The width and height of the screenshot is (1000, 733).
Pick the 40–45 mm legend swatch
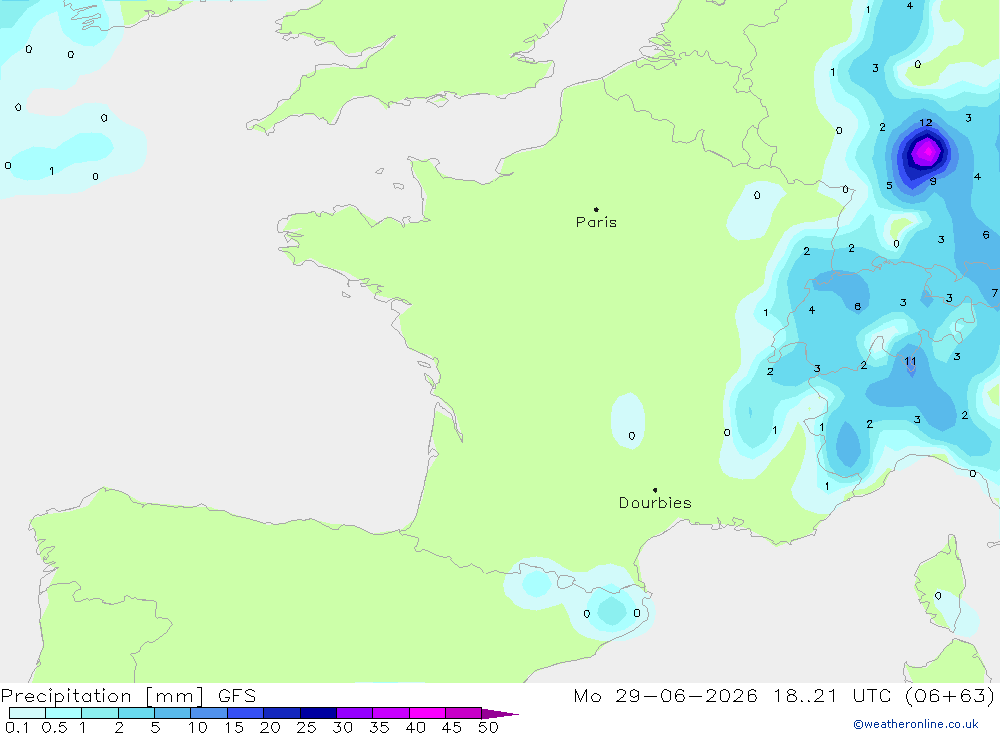[x=427, y=713]
